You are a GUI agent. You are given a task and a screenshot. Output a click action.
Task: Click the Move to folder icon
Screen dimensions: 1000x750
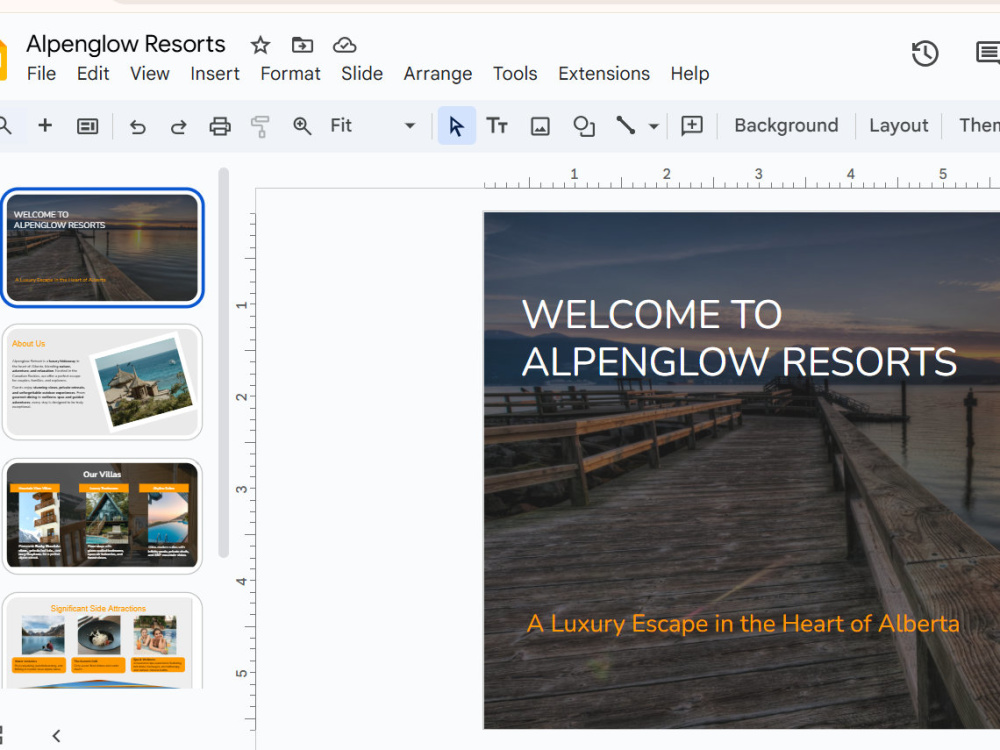click(x=302, y=45)
